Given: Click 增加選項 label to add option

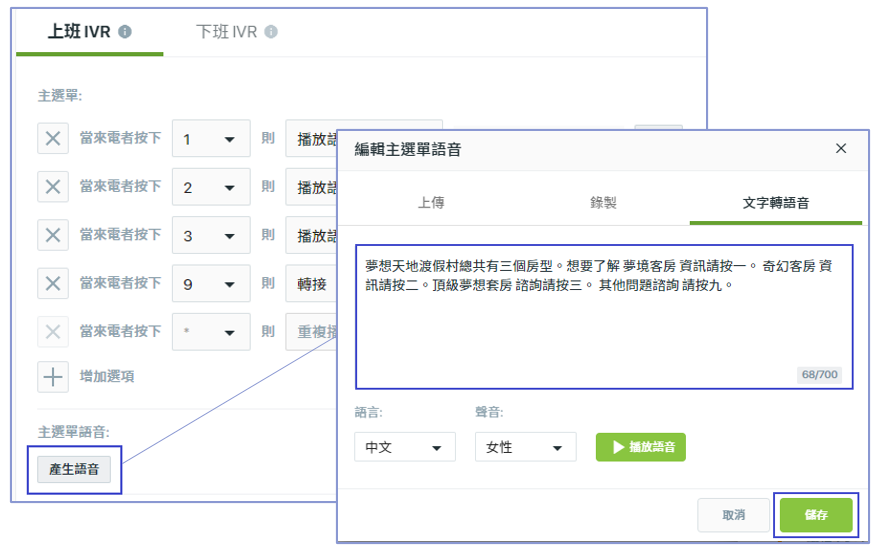Looking at the screenshot, I should click(107, 376).
